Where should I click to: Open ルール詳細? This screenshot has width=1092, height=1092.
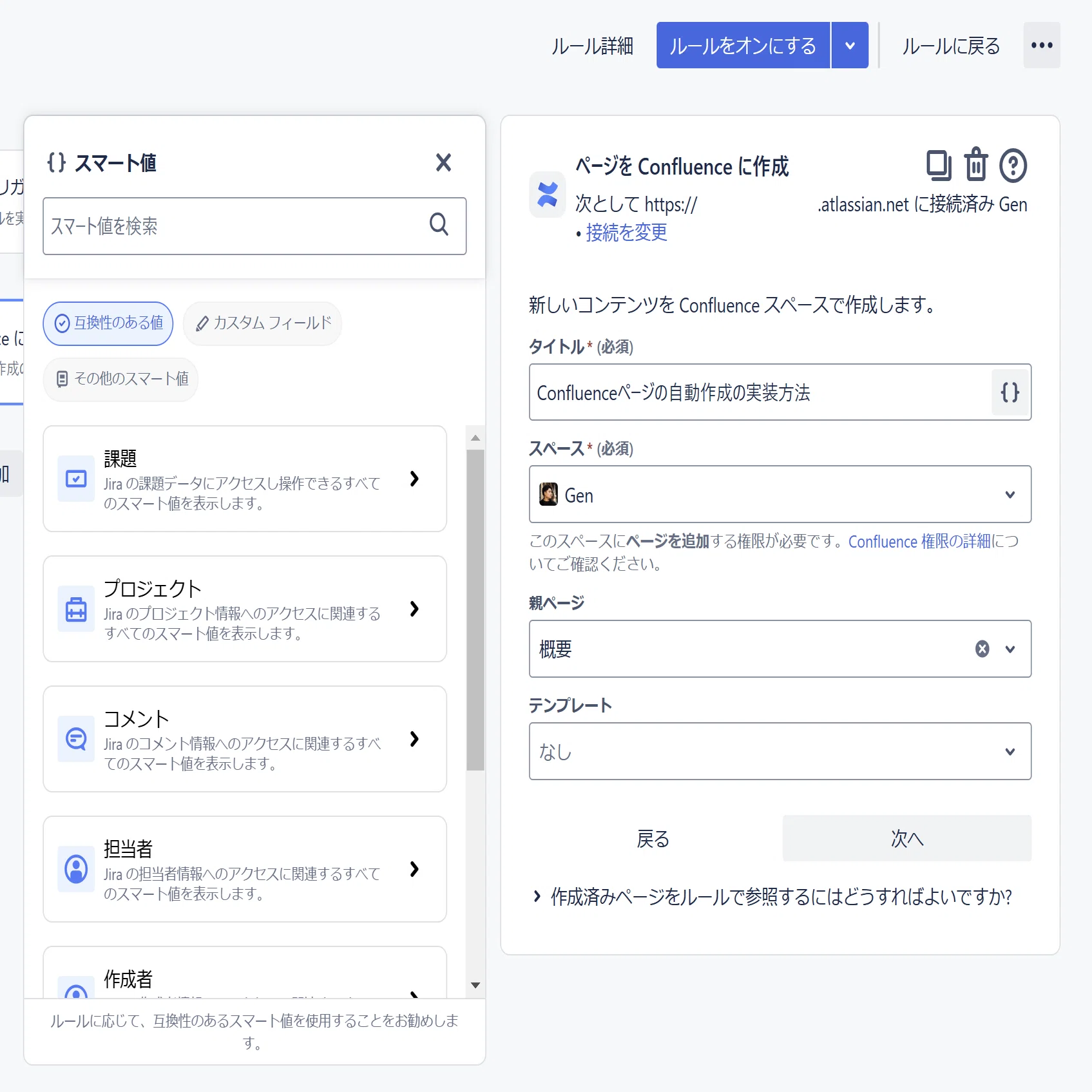tap(592, 46)
